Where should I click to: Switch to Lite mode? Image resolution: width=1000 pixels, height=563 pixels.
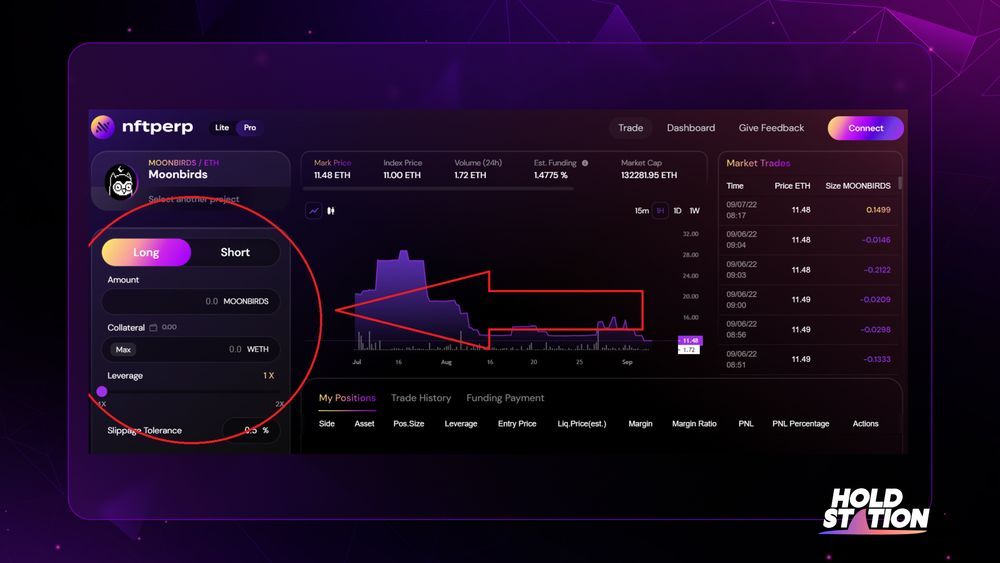click(x=221, y=128)
